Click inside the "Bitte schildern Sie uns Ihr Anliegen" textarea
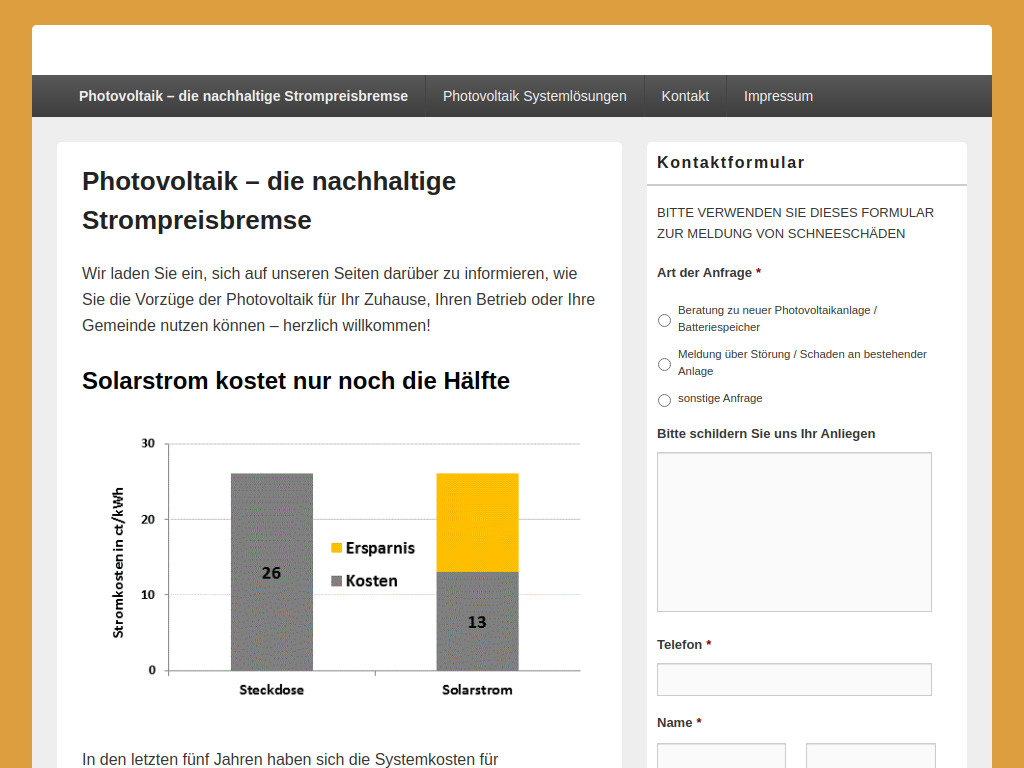 pos(794,531)
